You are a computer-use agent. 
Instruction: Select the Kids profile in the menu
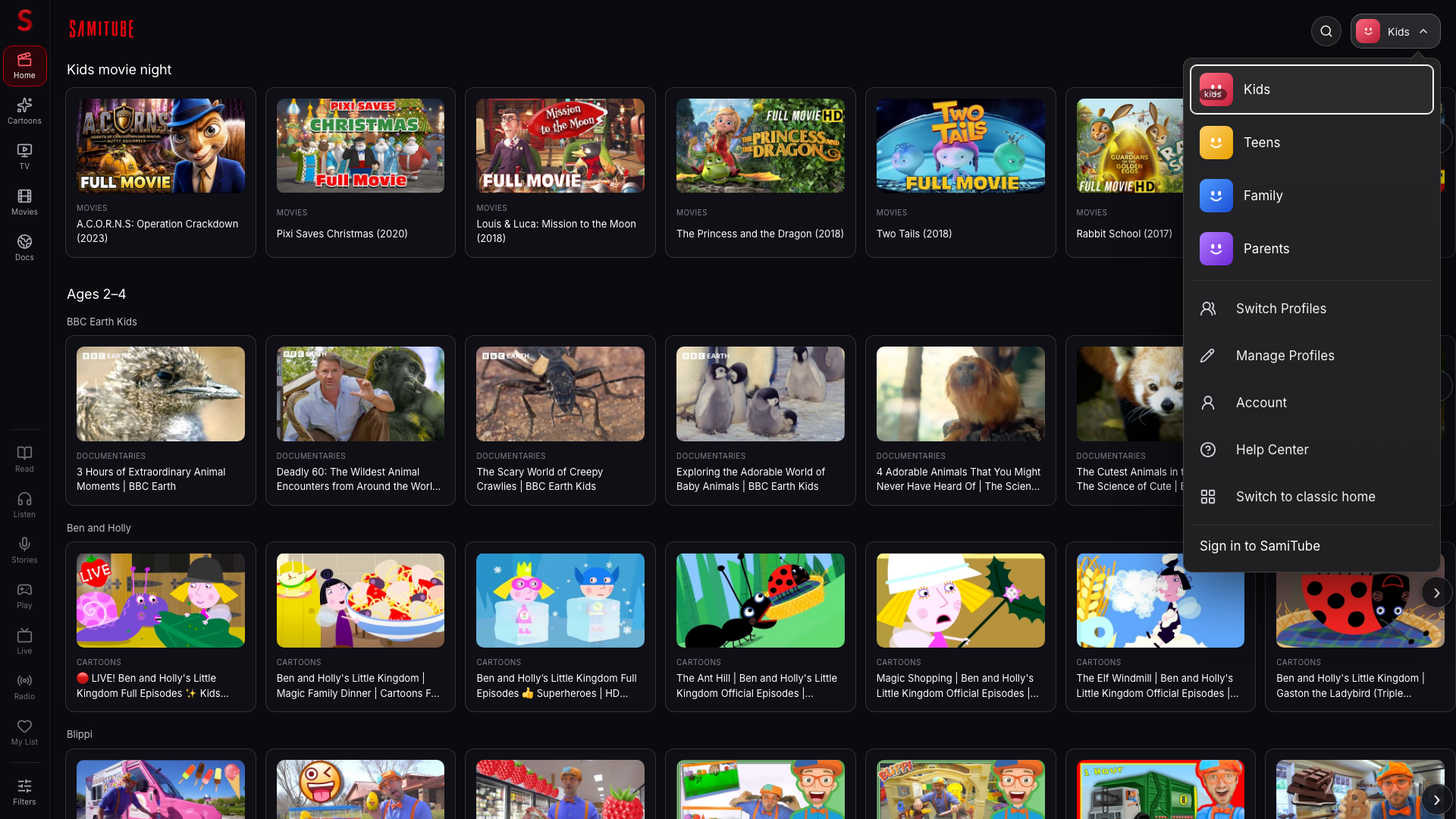pyautogui.click(x=1312, y=89)
